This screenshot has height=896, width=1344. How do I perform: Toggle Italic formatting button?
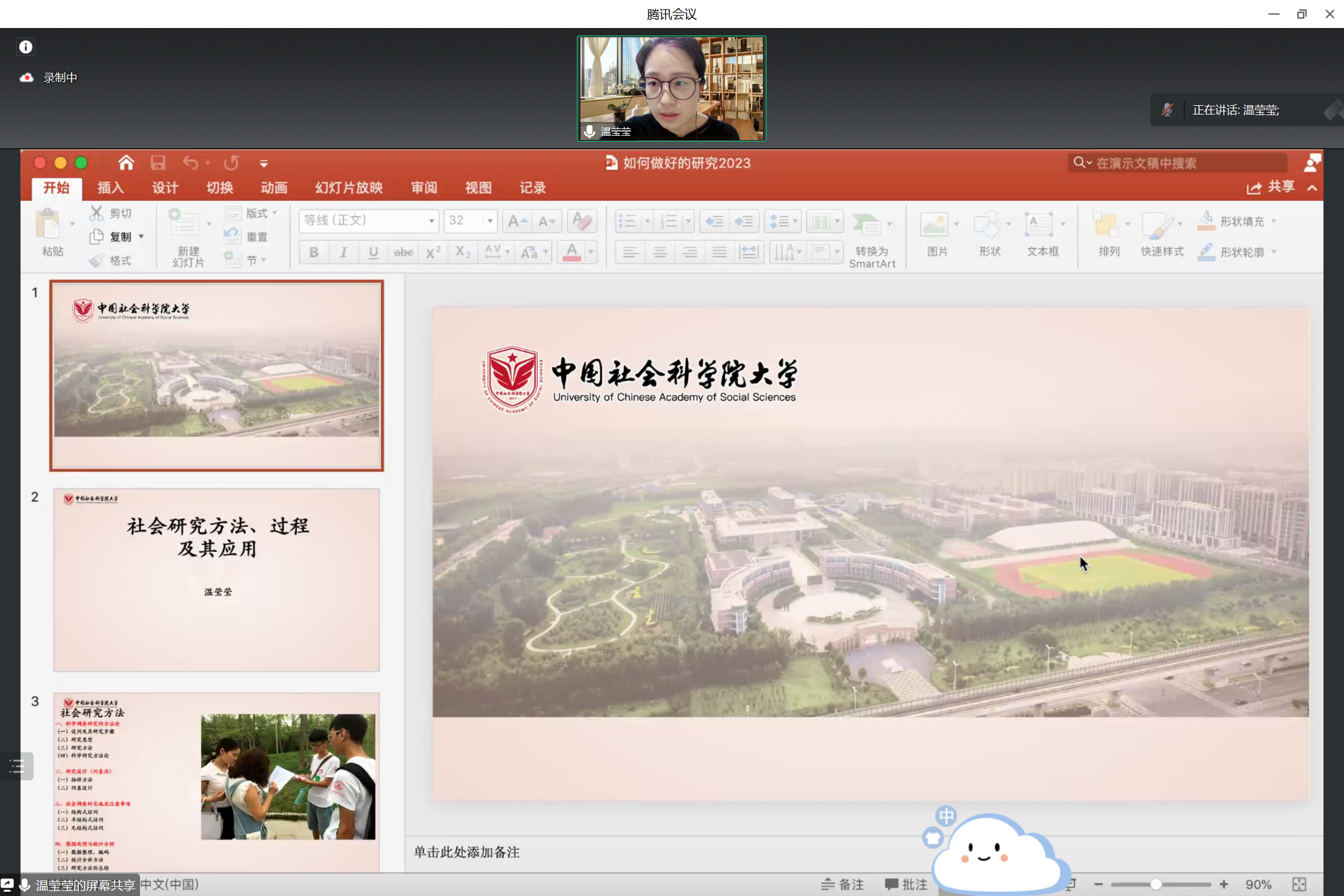343,253
